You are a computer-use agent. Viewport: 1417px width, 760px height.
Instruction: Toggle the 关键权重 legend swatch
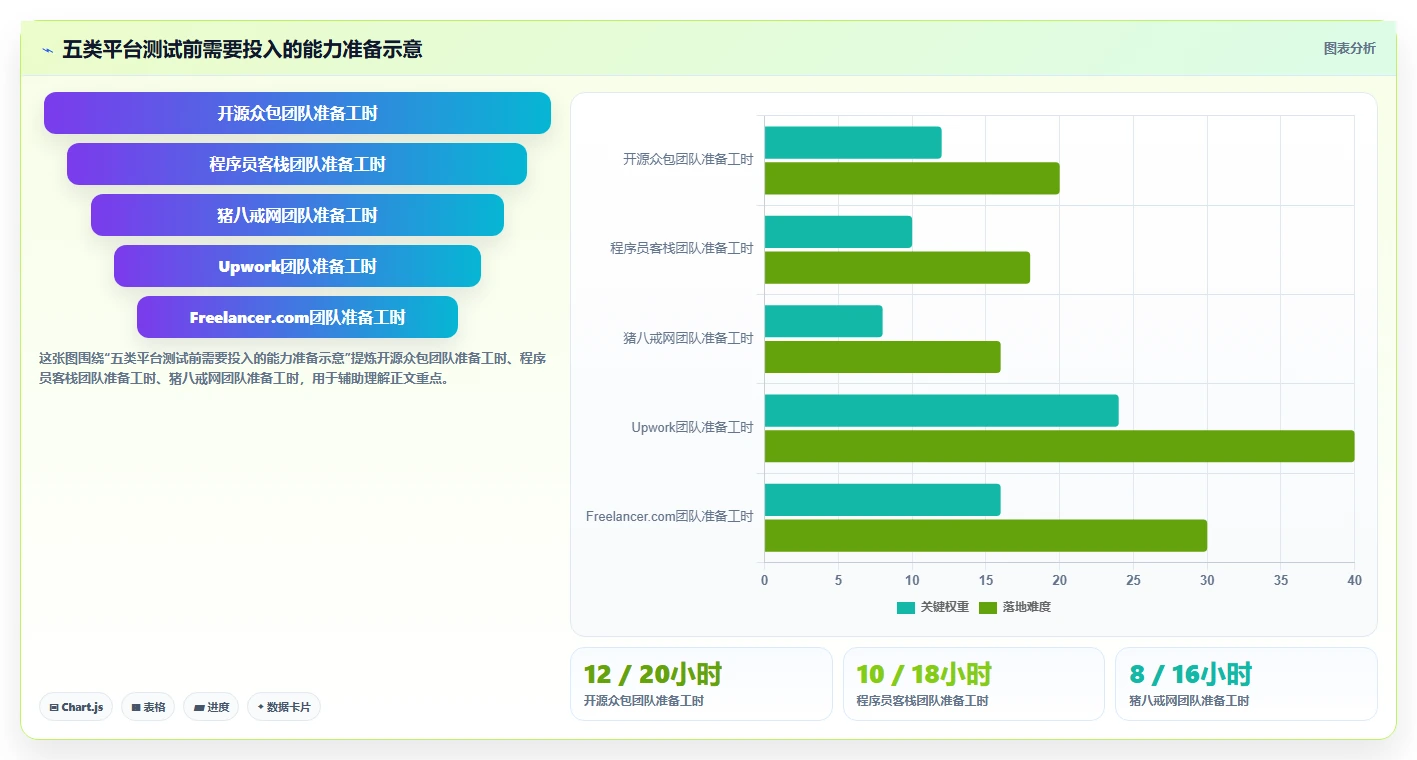[x=906, y=607]
